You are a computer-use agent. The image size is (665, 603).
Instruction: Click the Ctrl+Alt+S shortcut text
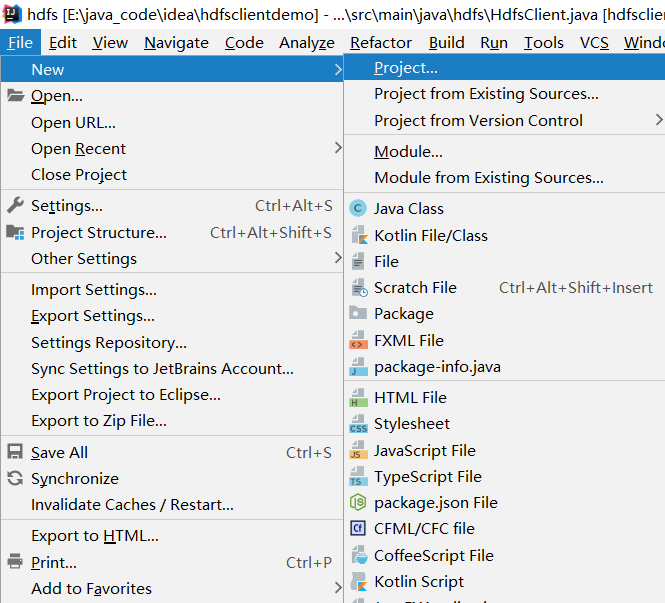[x=293, y=205]
